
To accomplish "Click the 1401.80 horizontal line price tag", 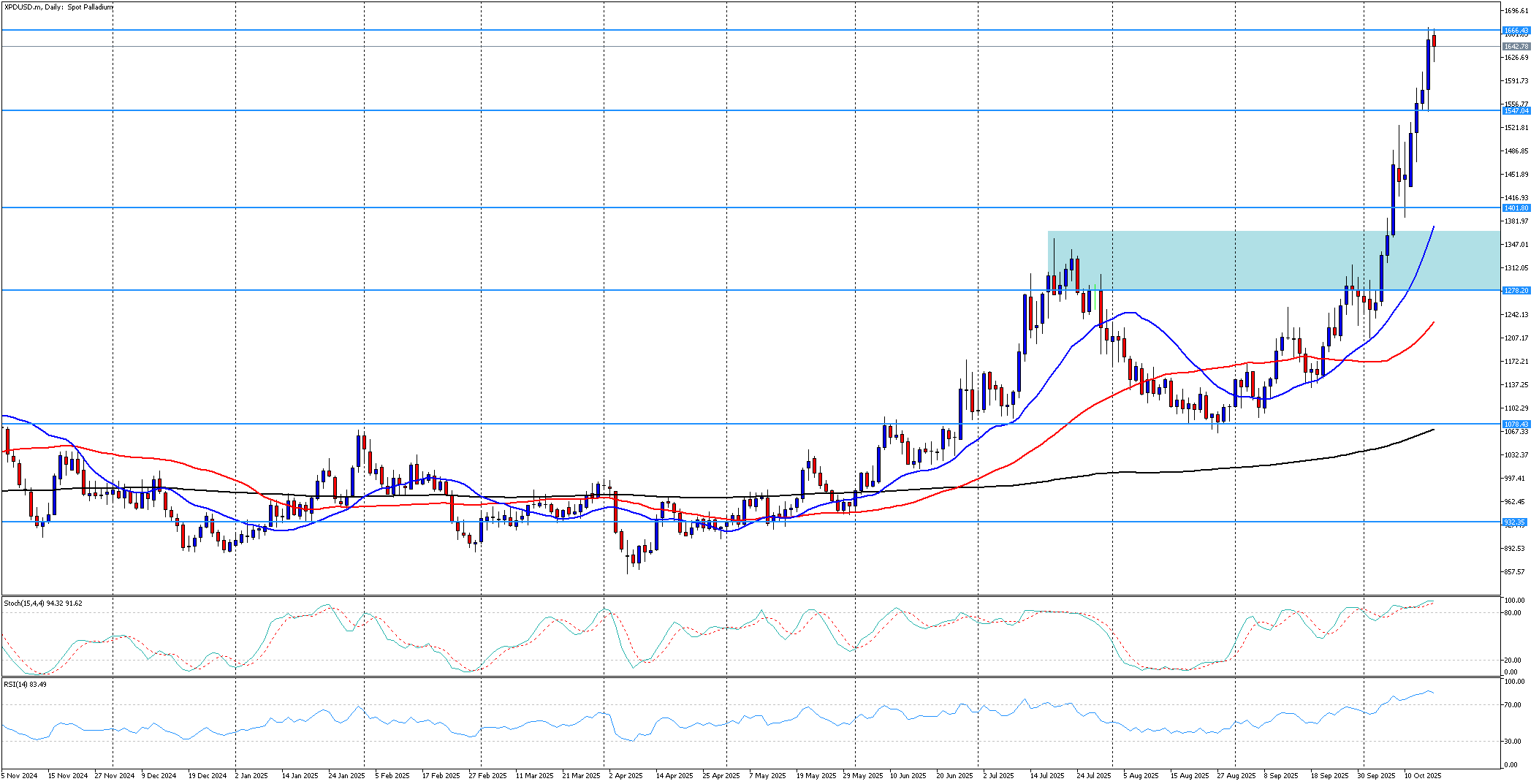I will point(1516,208).
